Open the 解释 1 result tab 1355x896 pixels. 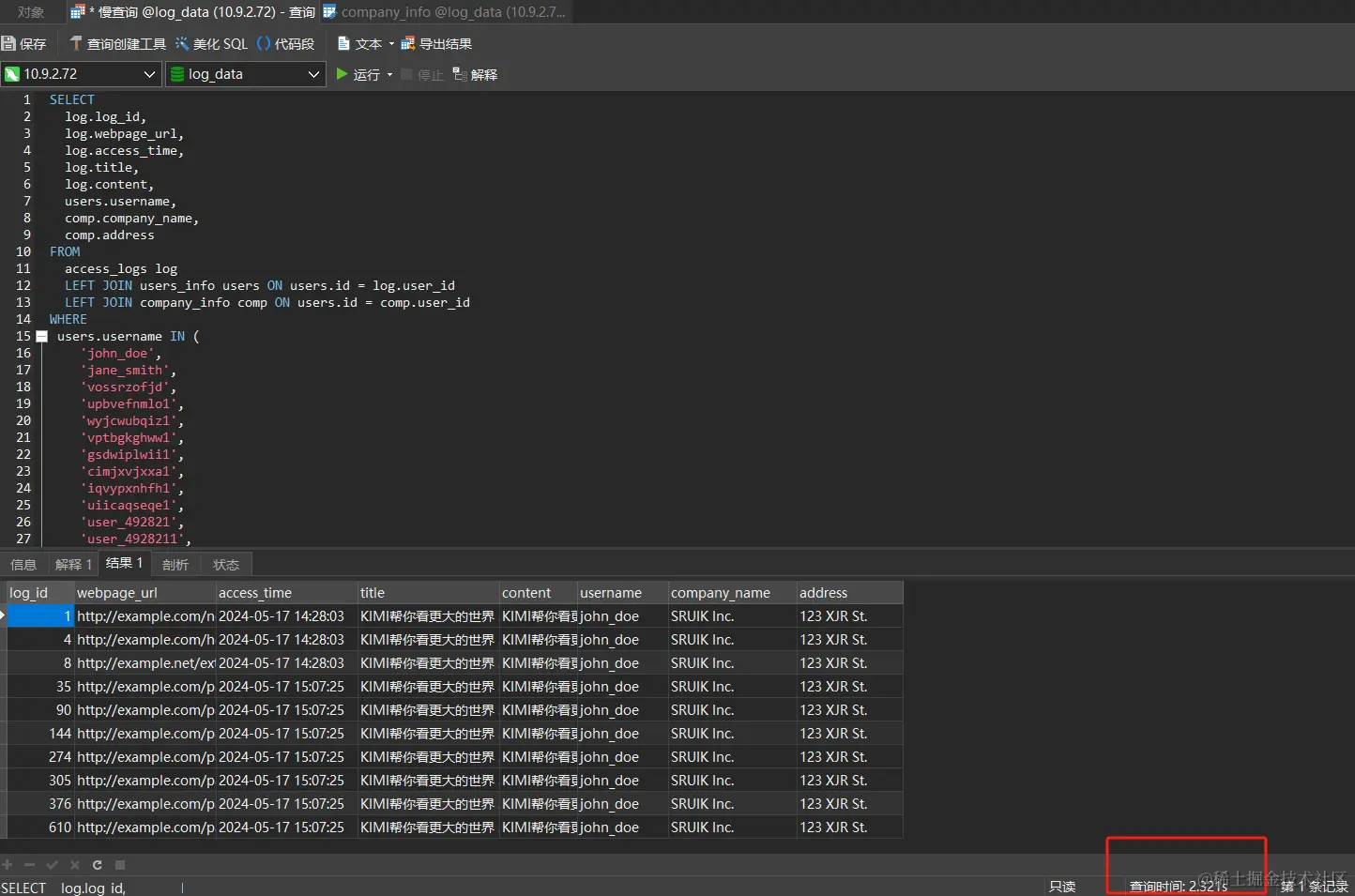pos(73,565)
